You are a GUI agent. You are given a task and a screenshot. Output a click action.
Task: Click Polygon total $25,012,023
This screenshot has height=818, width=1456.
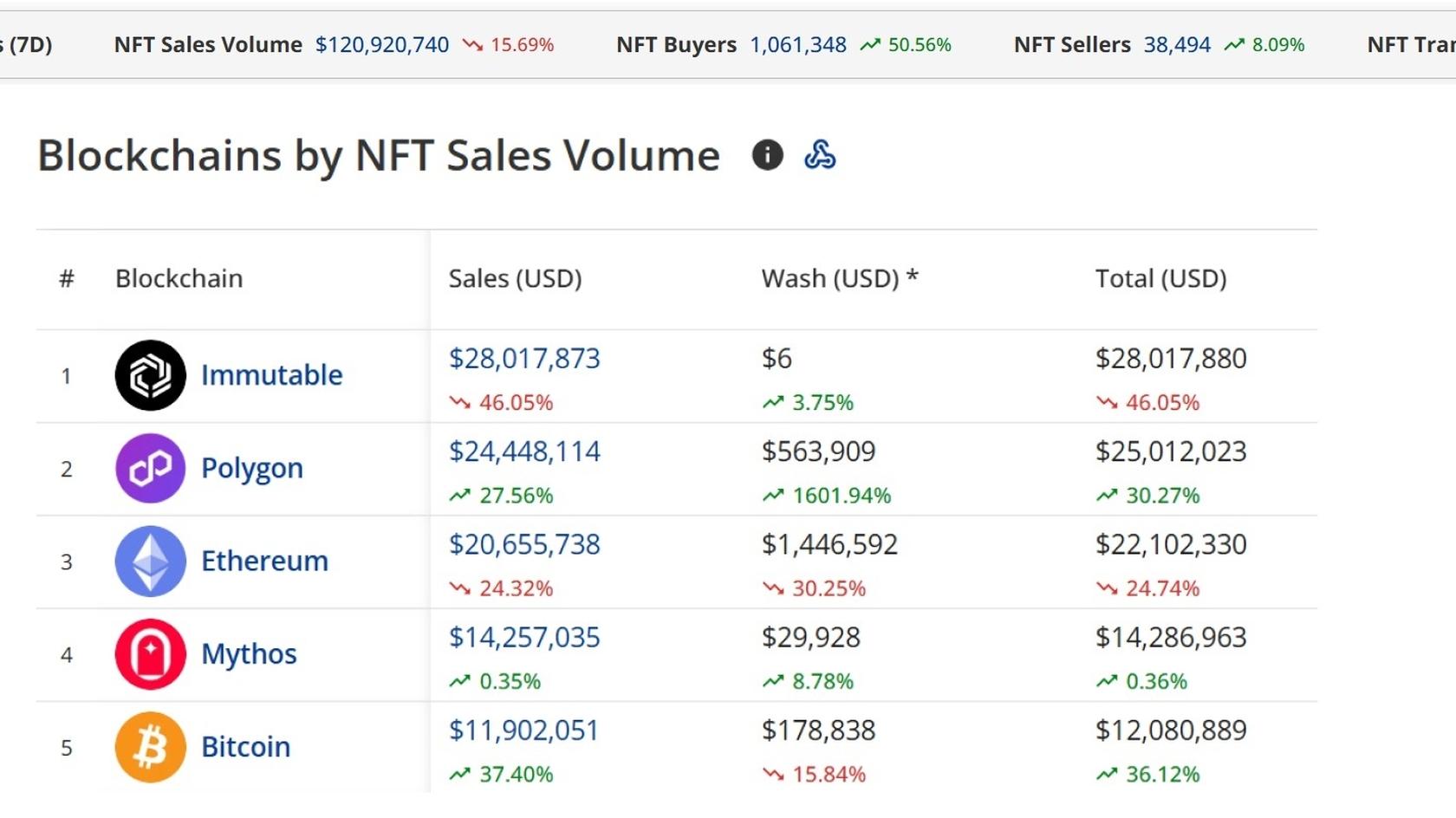(1171, 451)
